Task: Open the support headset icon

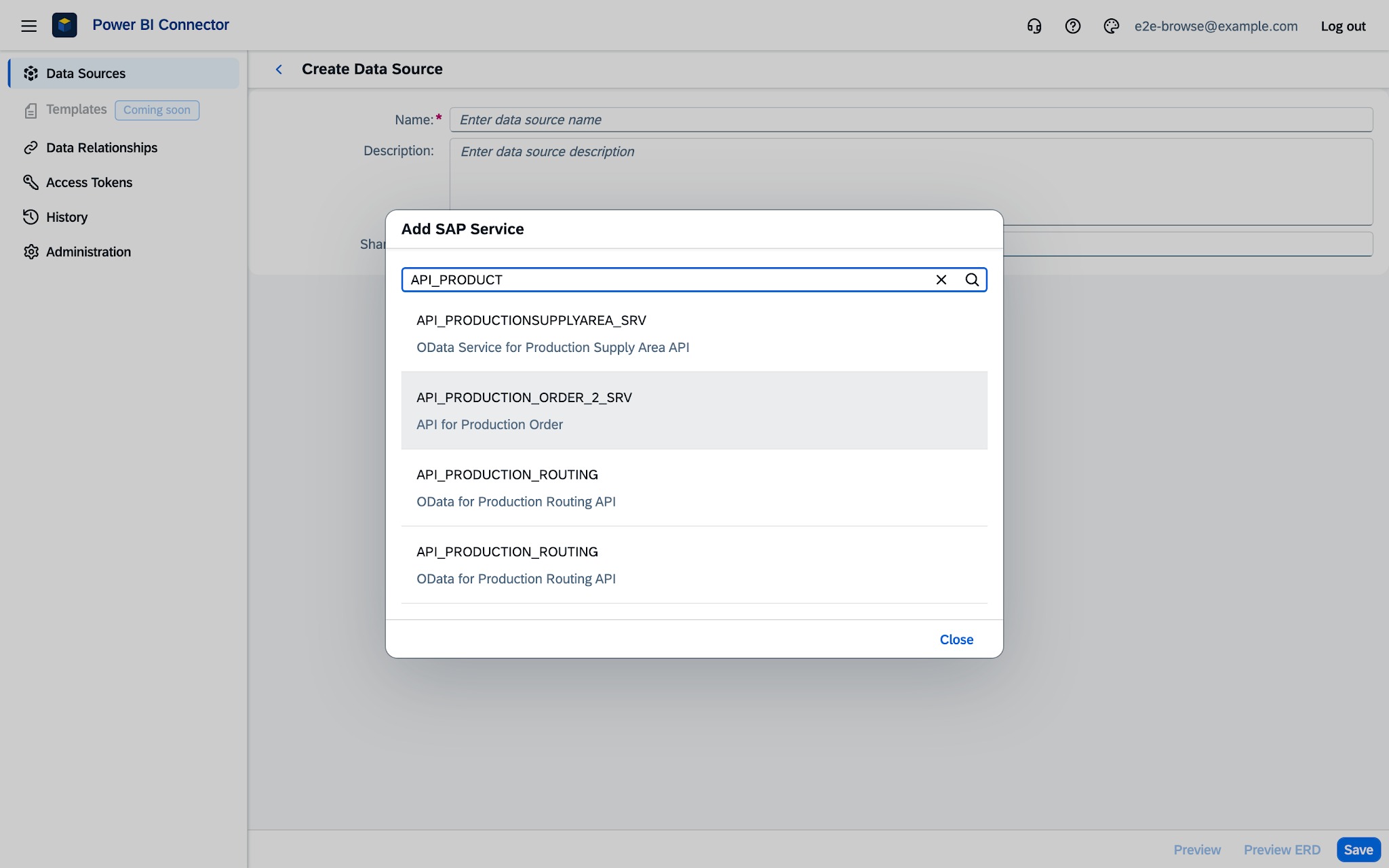Action: tap(1034, 26)
